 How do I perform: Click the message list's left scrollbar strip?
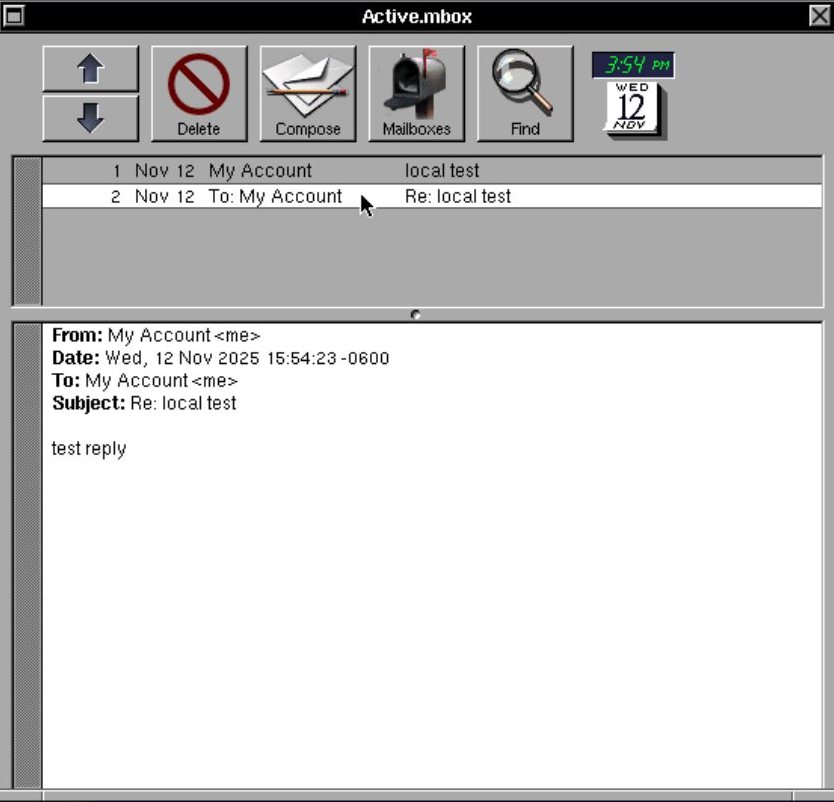point(27,230)
